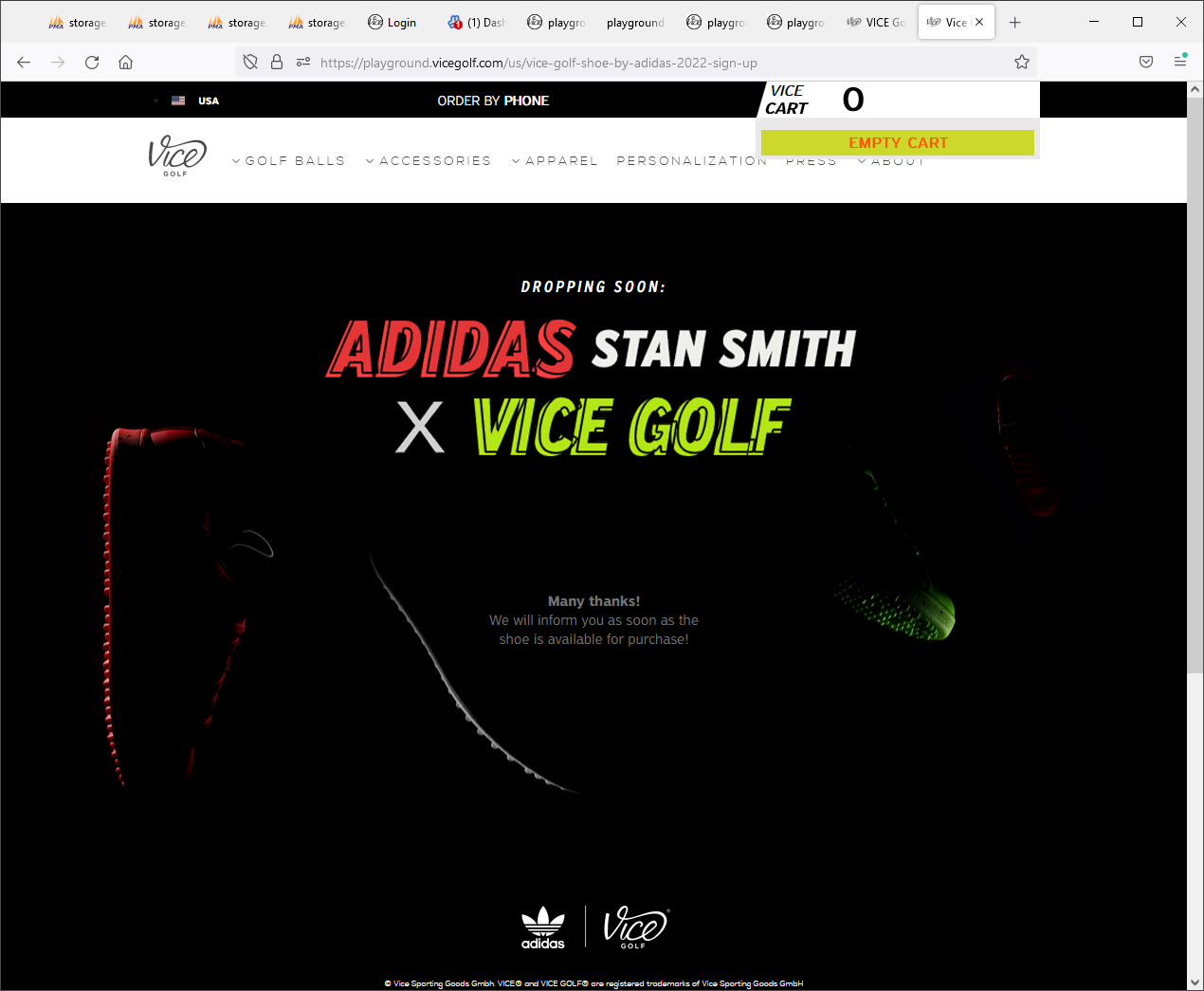
Task: Open the Firefox application menu icon
Action: click(1180, 62)
